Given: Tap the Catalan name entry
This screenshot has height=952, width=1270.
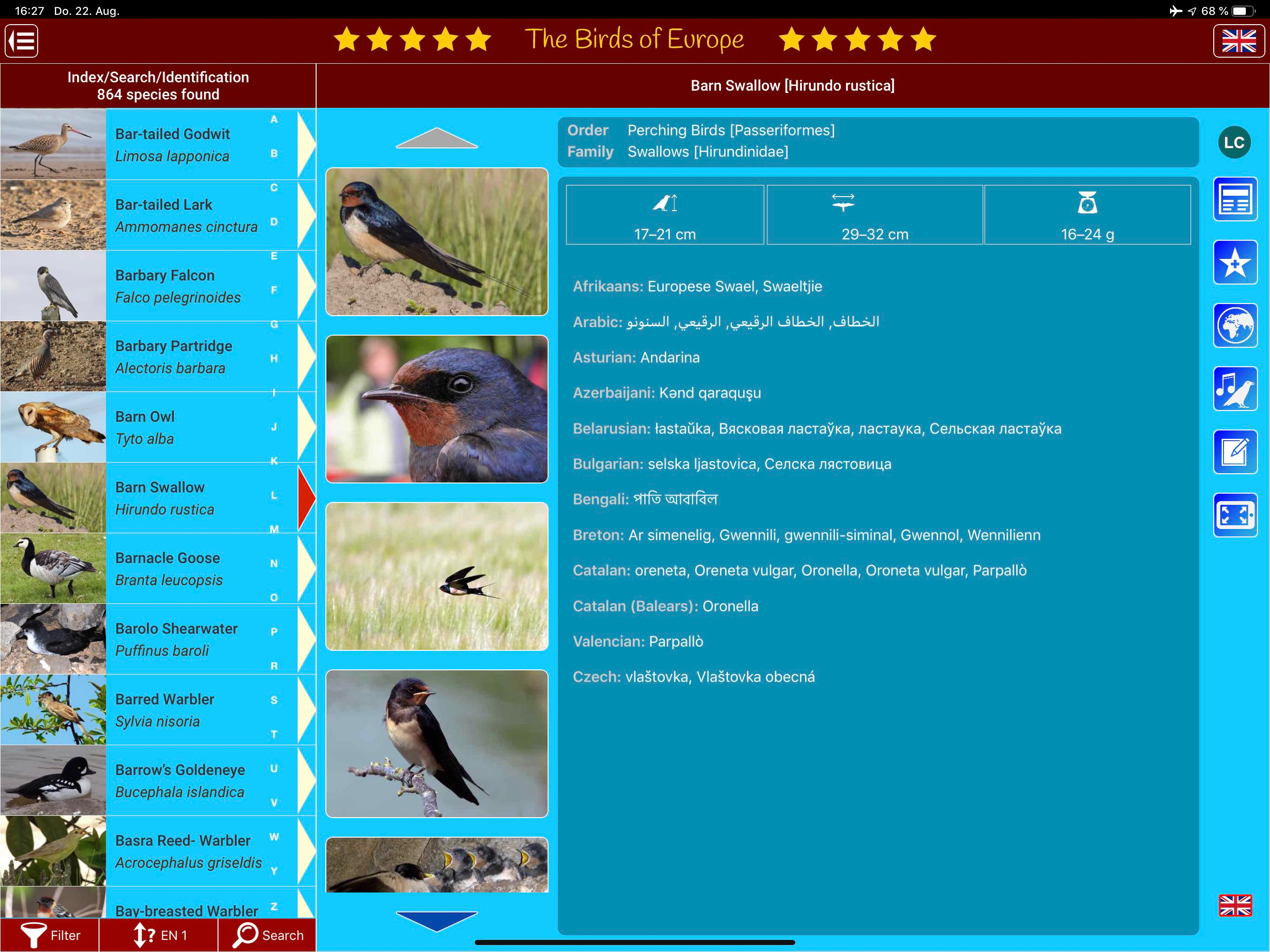Looking at the screenshot, I should [x=800, y=570].
